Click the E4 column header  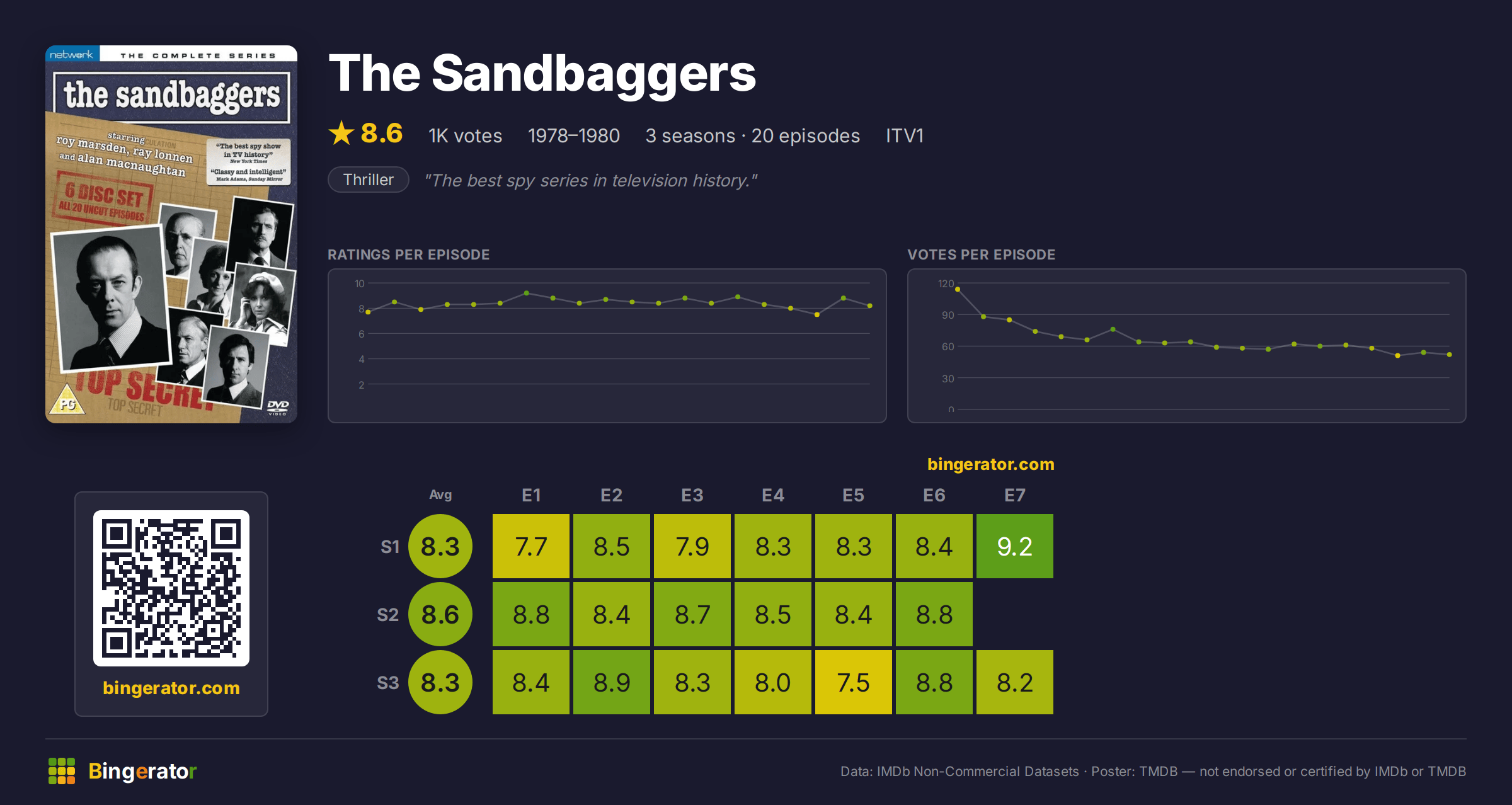(773, 495)
